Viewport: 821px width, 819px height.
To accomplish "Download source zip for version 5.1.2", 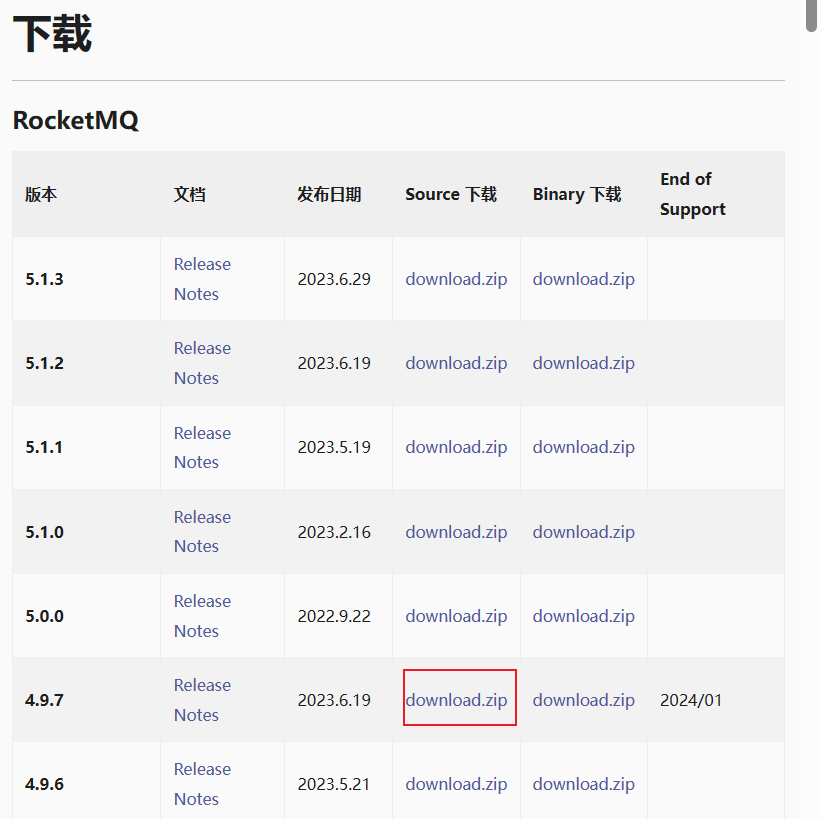I will coord(456,363).
